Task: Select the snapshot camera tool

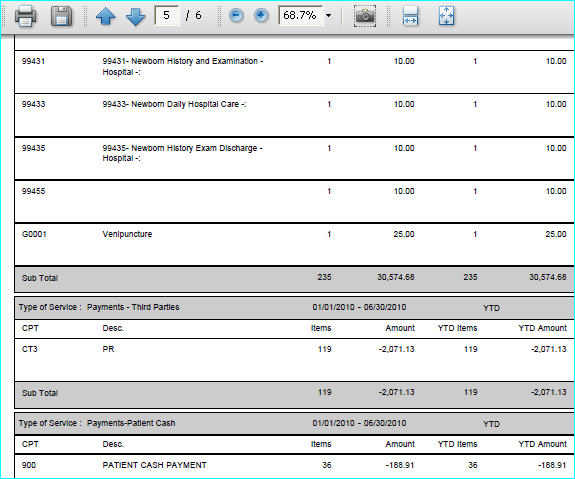Action: point(365,16)
